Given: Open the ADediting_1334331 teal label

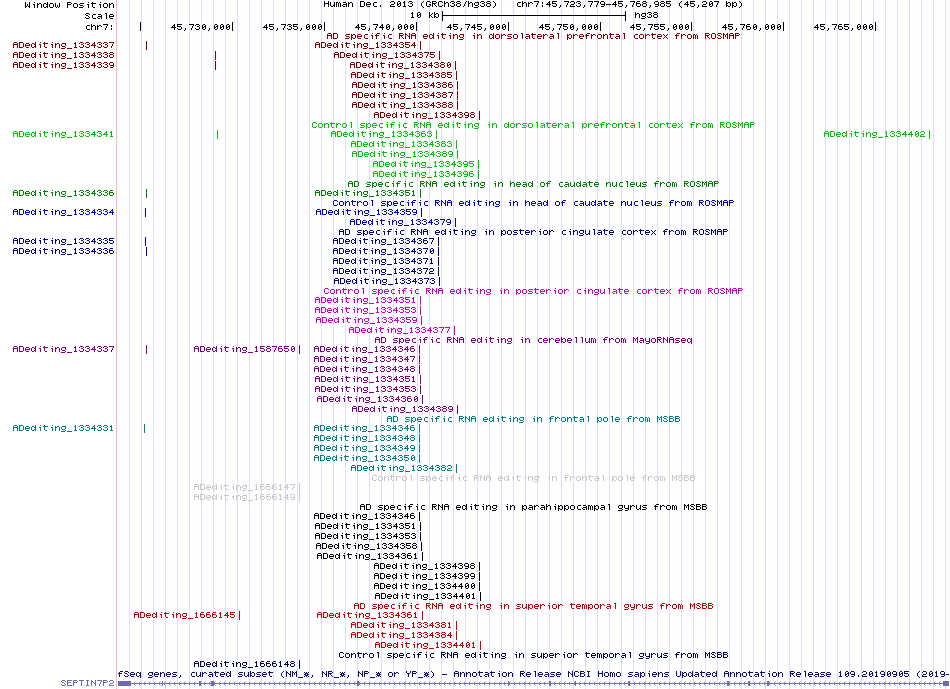Looking at the screenshot, I should point(64,428).
